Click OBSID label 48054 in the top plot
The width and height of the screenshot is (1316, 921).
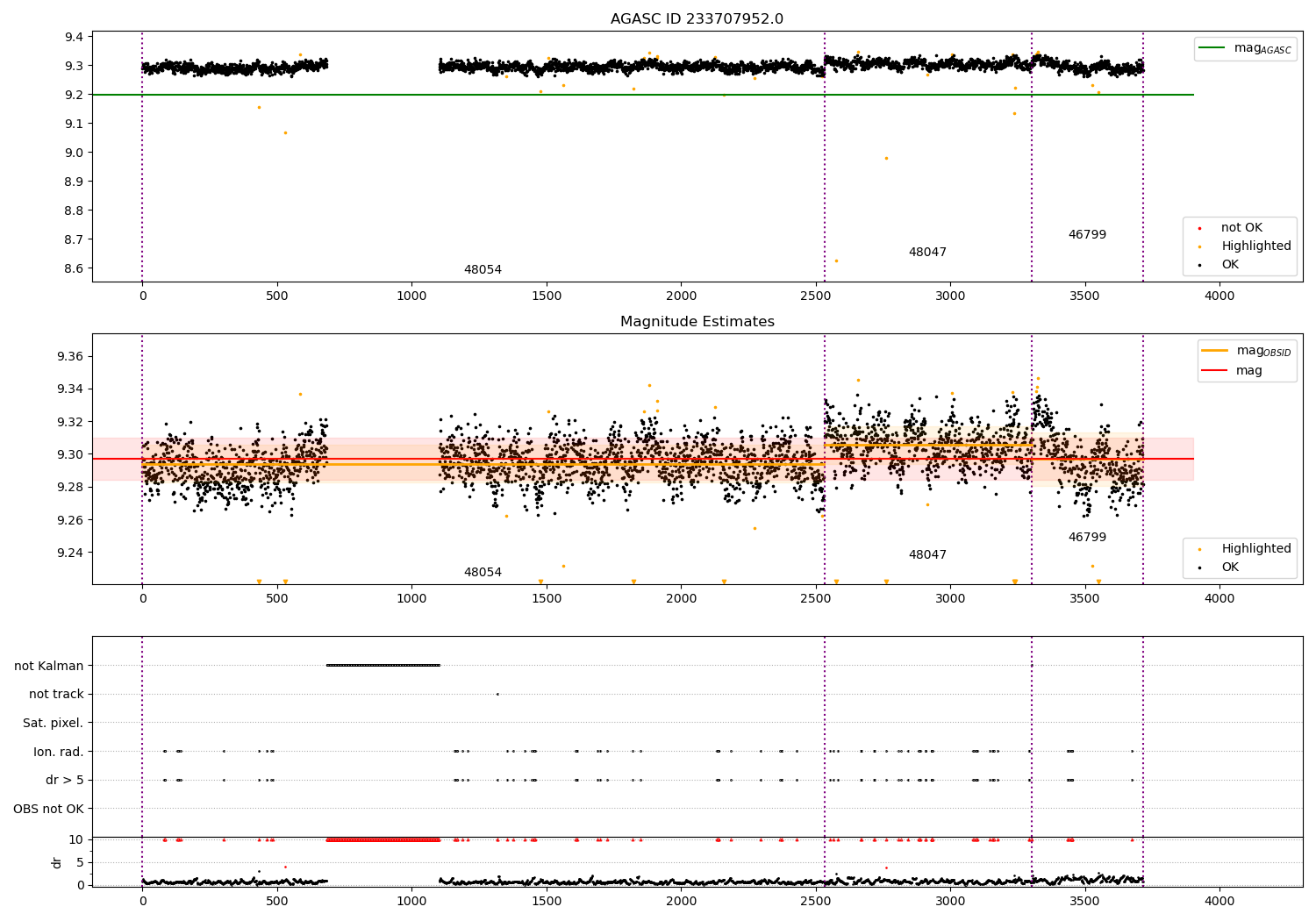(x=483, y=270)
